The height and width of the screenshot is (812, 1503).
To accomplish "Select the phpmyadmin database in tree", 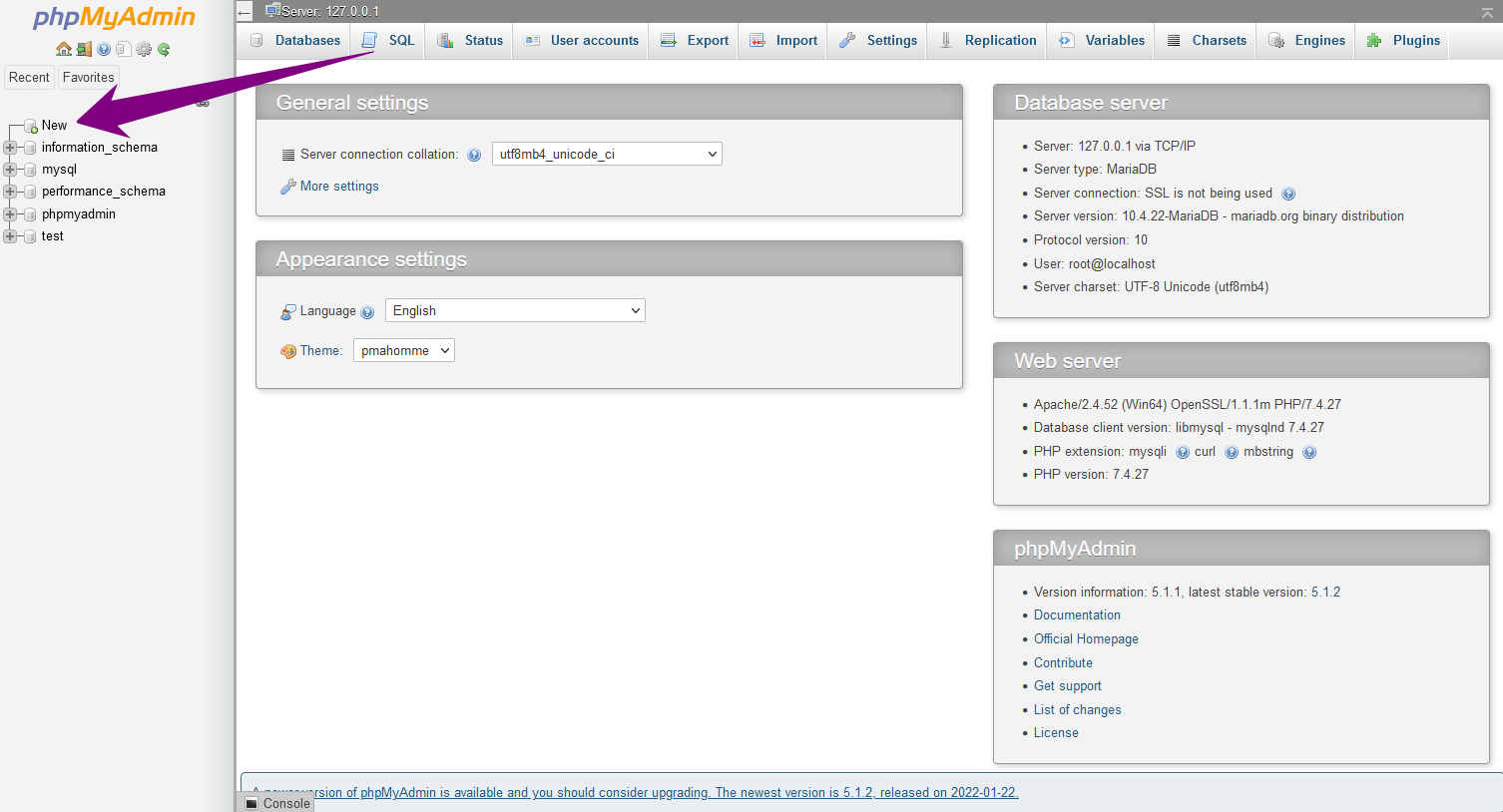I will coord(79,214).
